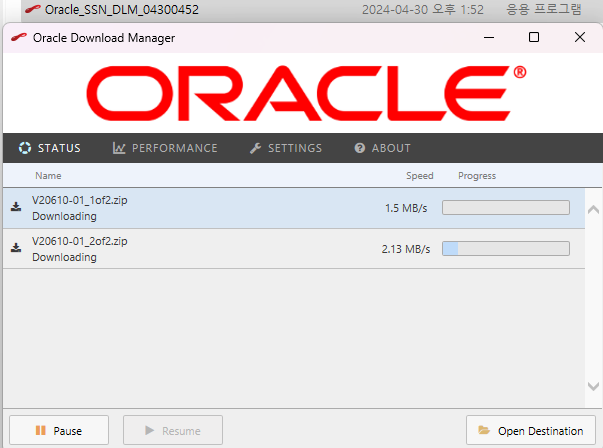Click the ABOUT question mark icon
603x448 pixels.
click(x=360, y=148)
